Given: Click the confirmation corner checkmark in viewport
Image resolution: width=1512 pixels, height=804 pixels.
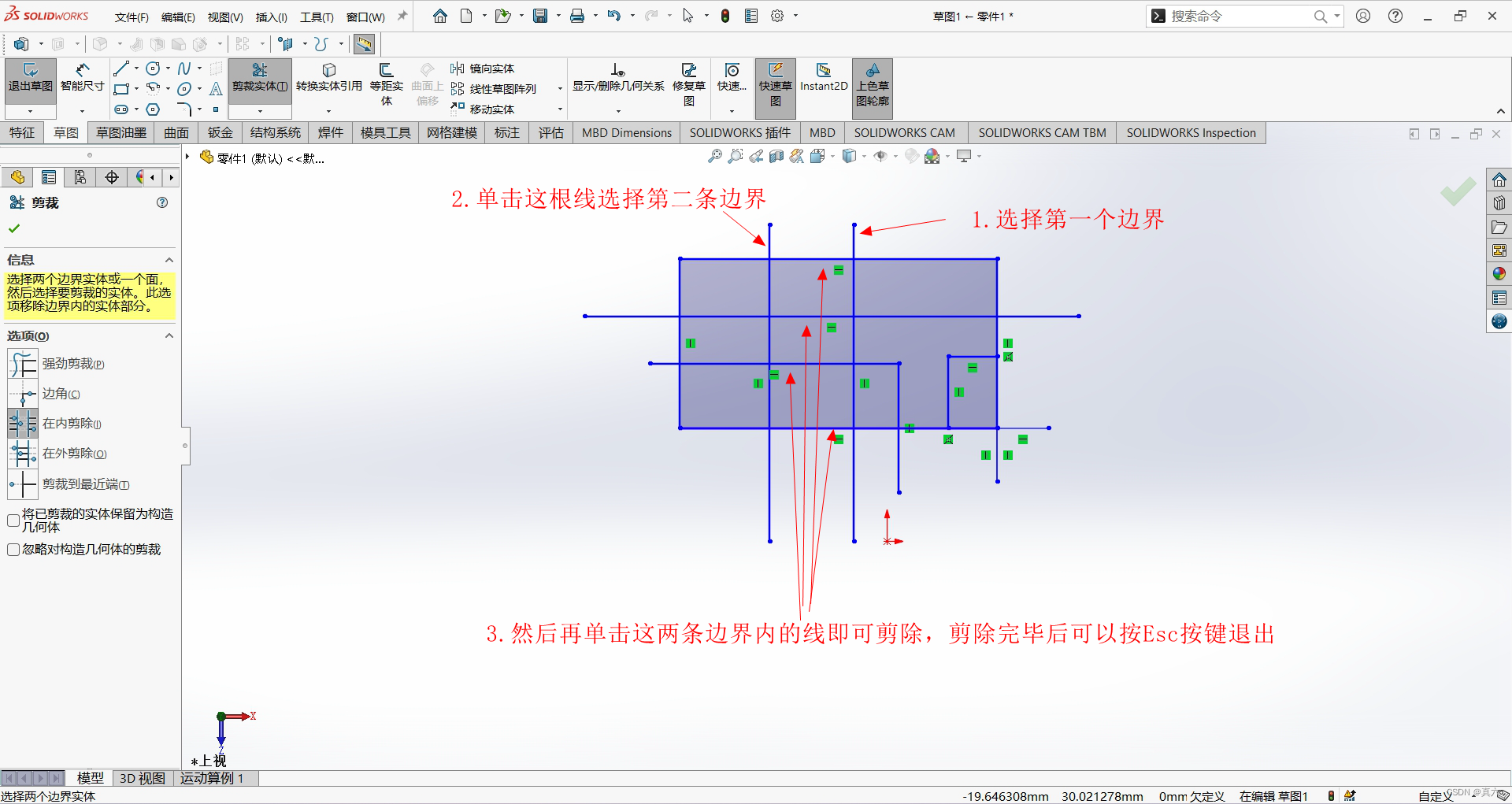Looking at the screenshot, I should coord(1458,192).
